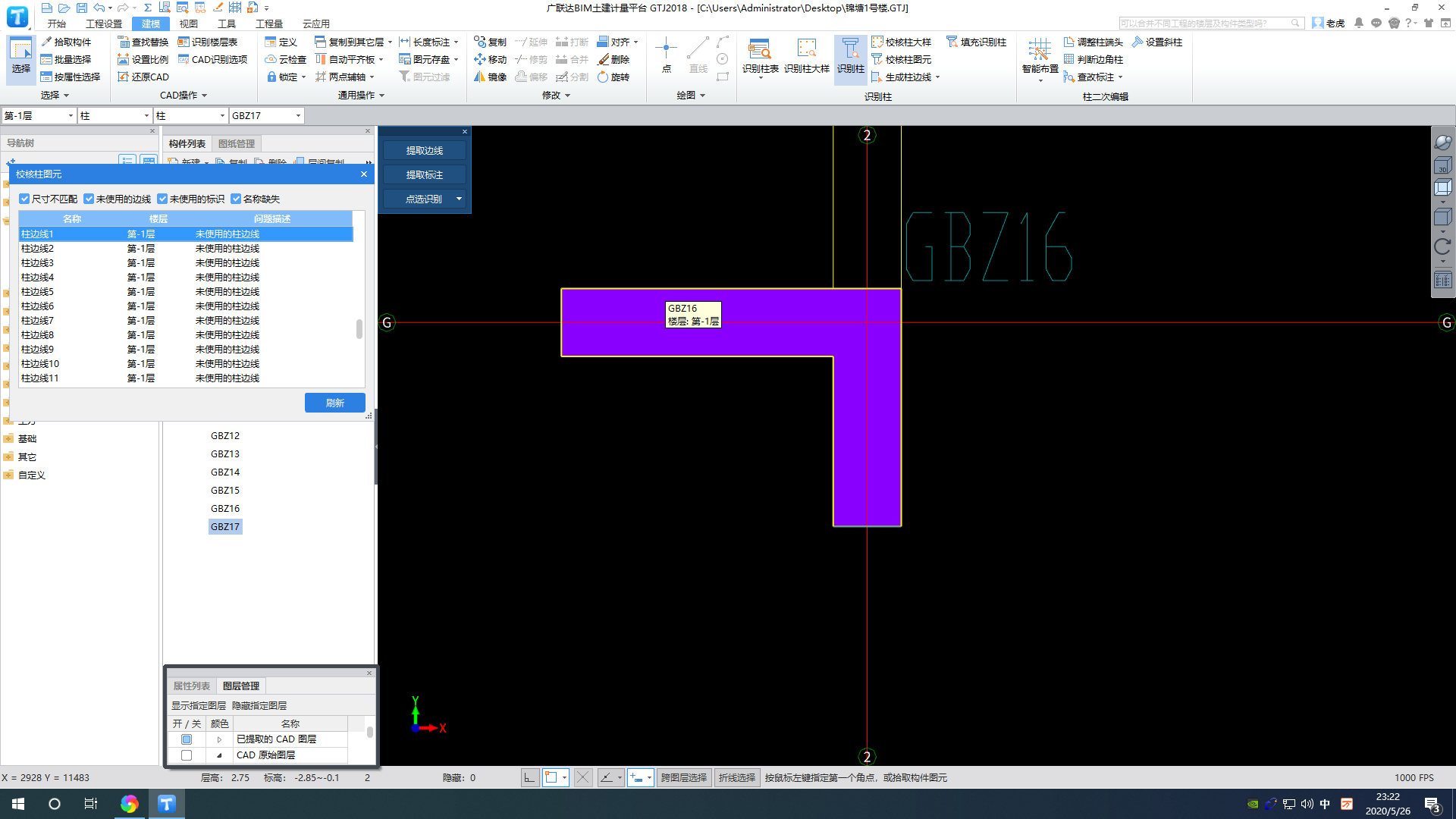Click 隐藏指定图层 link
1456x819 pixels.
click(259, 705)
